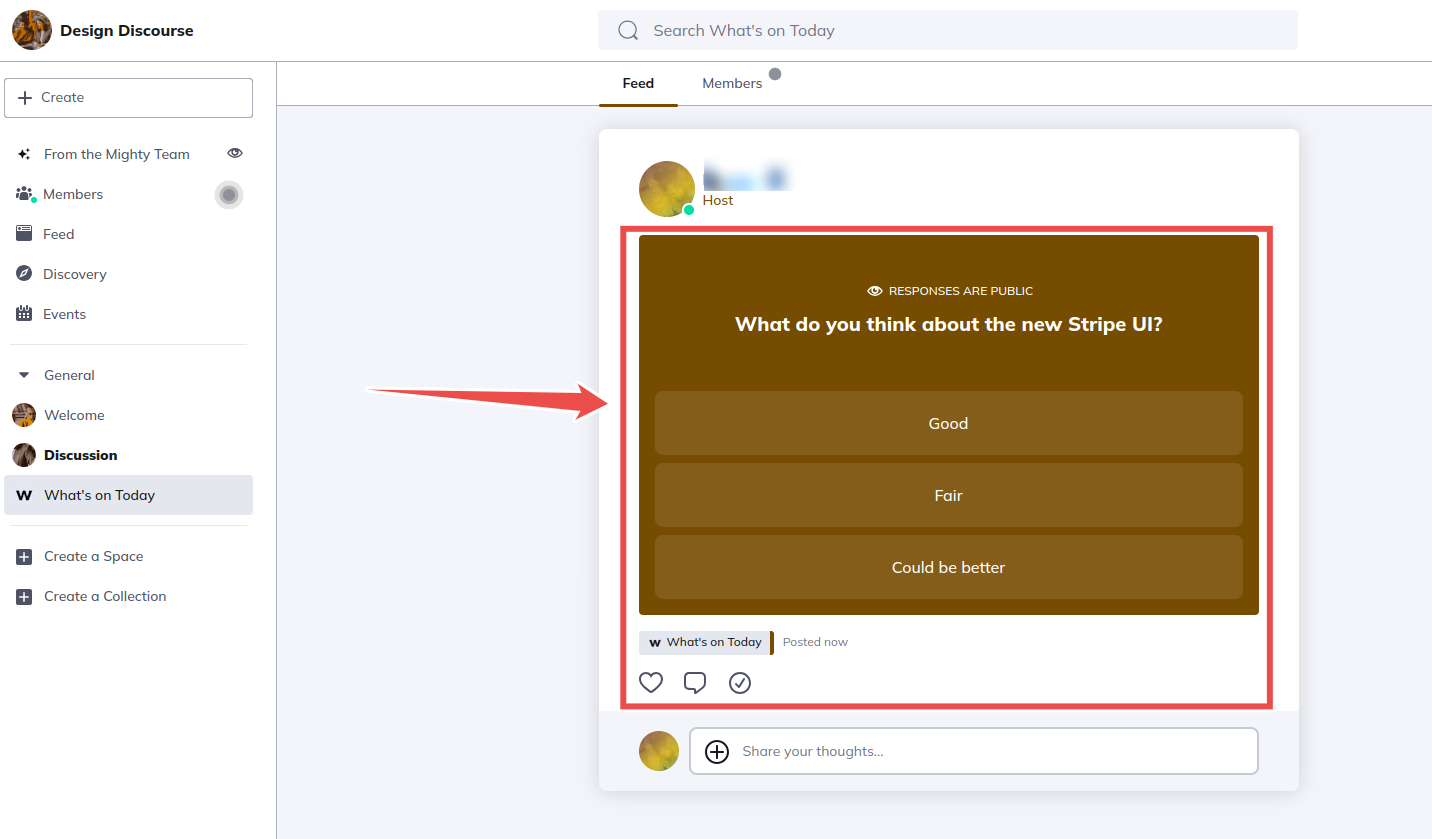
Task: Open the Design Discourse network logo
Action: [x=32, y=30]
